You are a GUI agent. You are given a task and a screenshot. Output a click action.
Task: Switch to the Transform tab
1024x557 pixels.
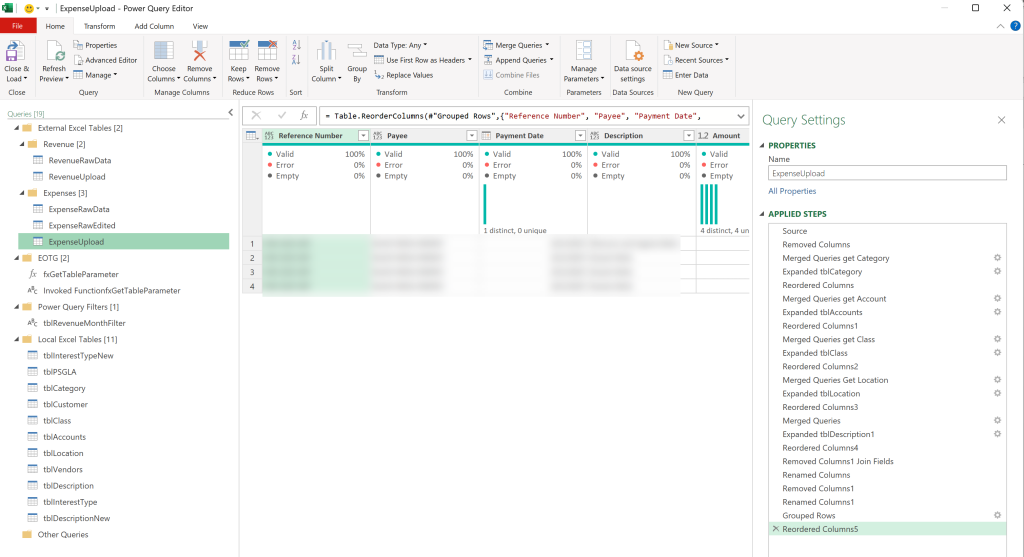click(x=99, y=26)
